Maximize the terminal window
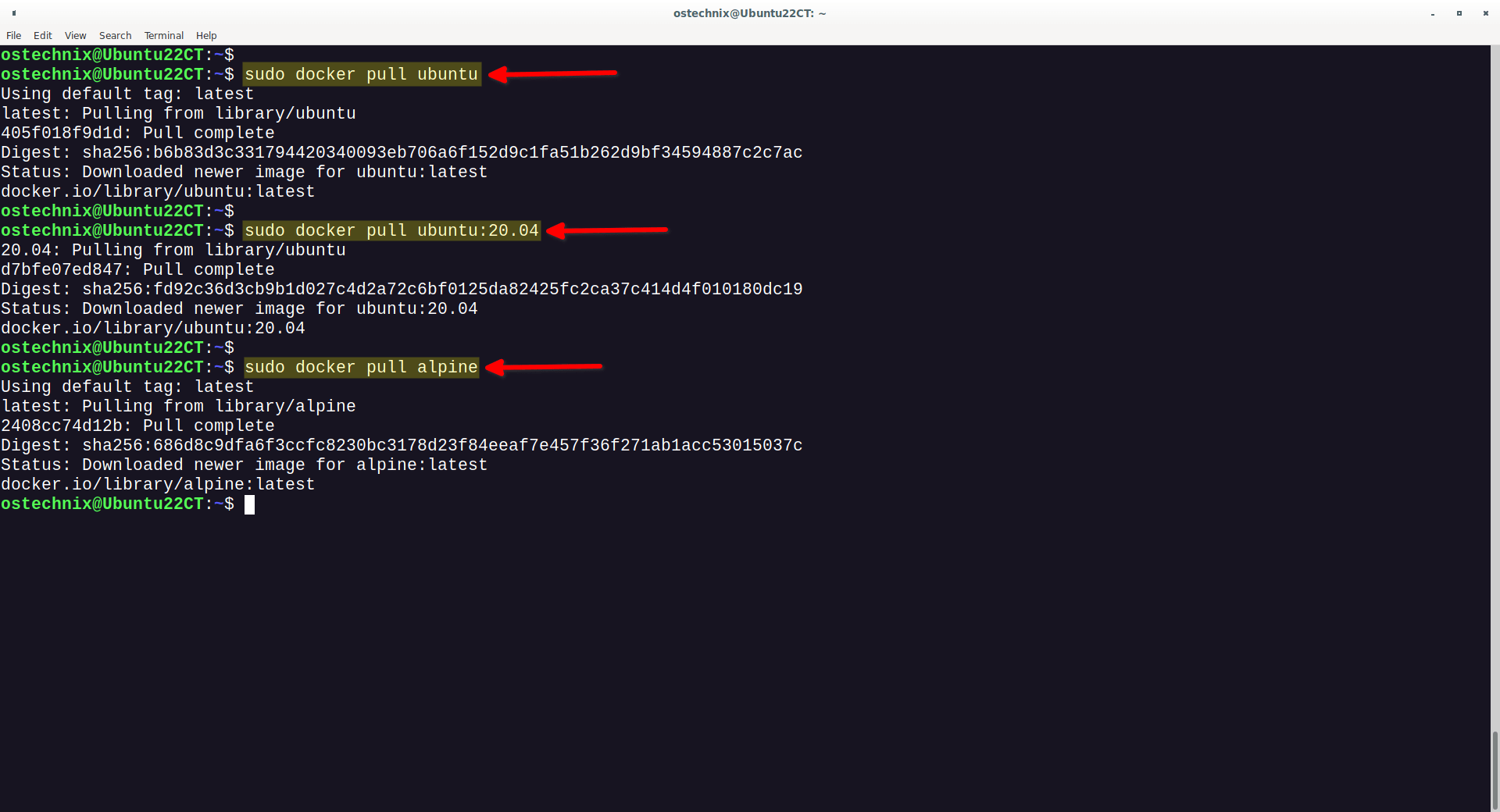 coord(1459,13)
